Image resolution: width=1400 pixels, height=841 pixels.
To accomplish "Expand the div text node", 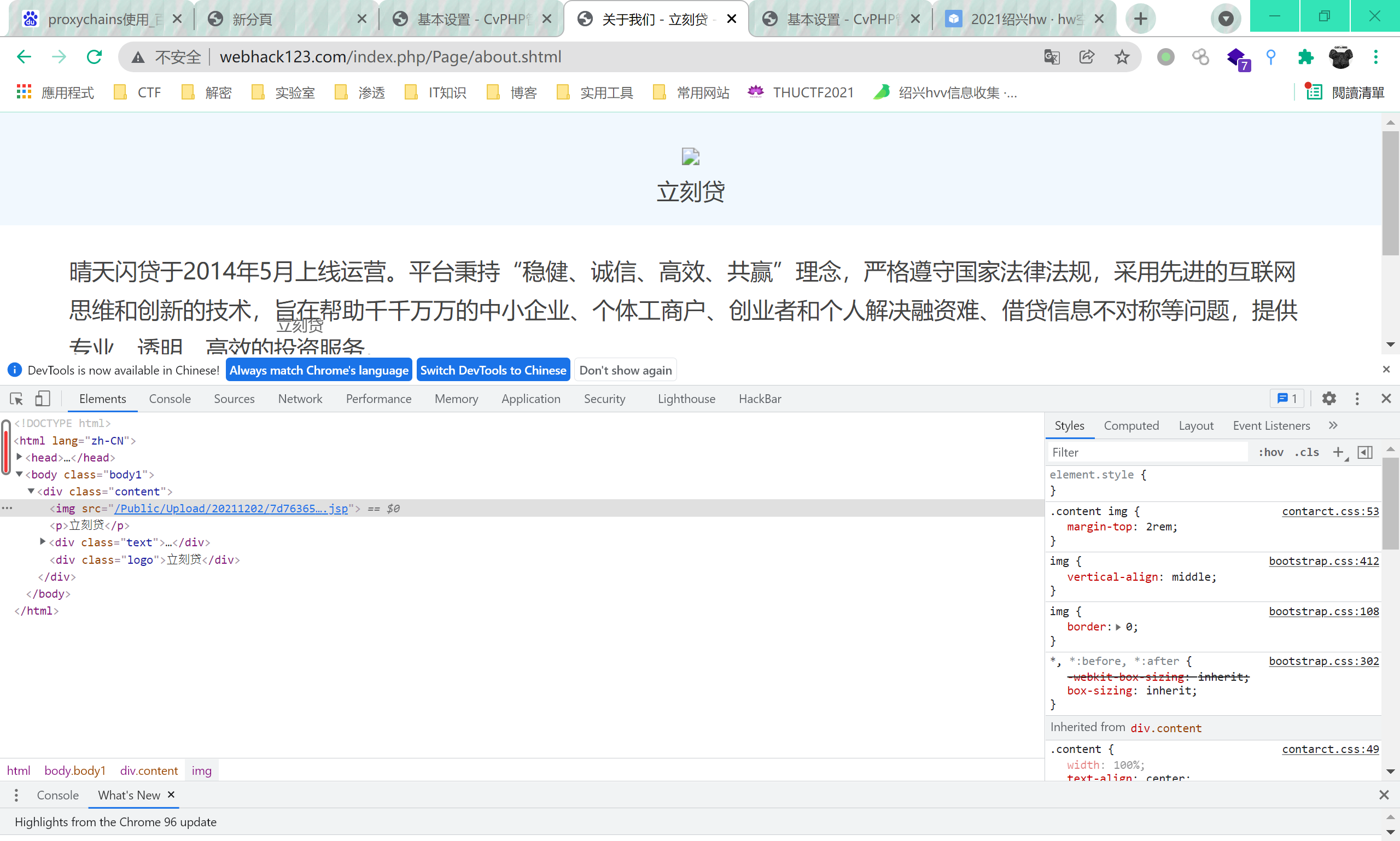I will tap(43, 542).
